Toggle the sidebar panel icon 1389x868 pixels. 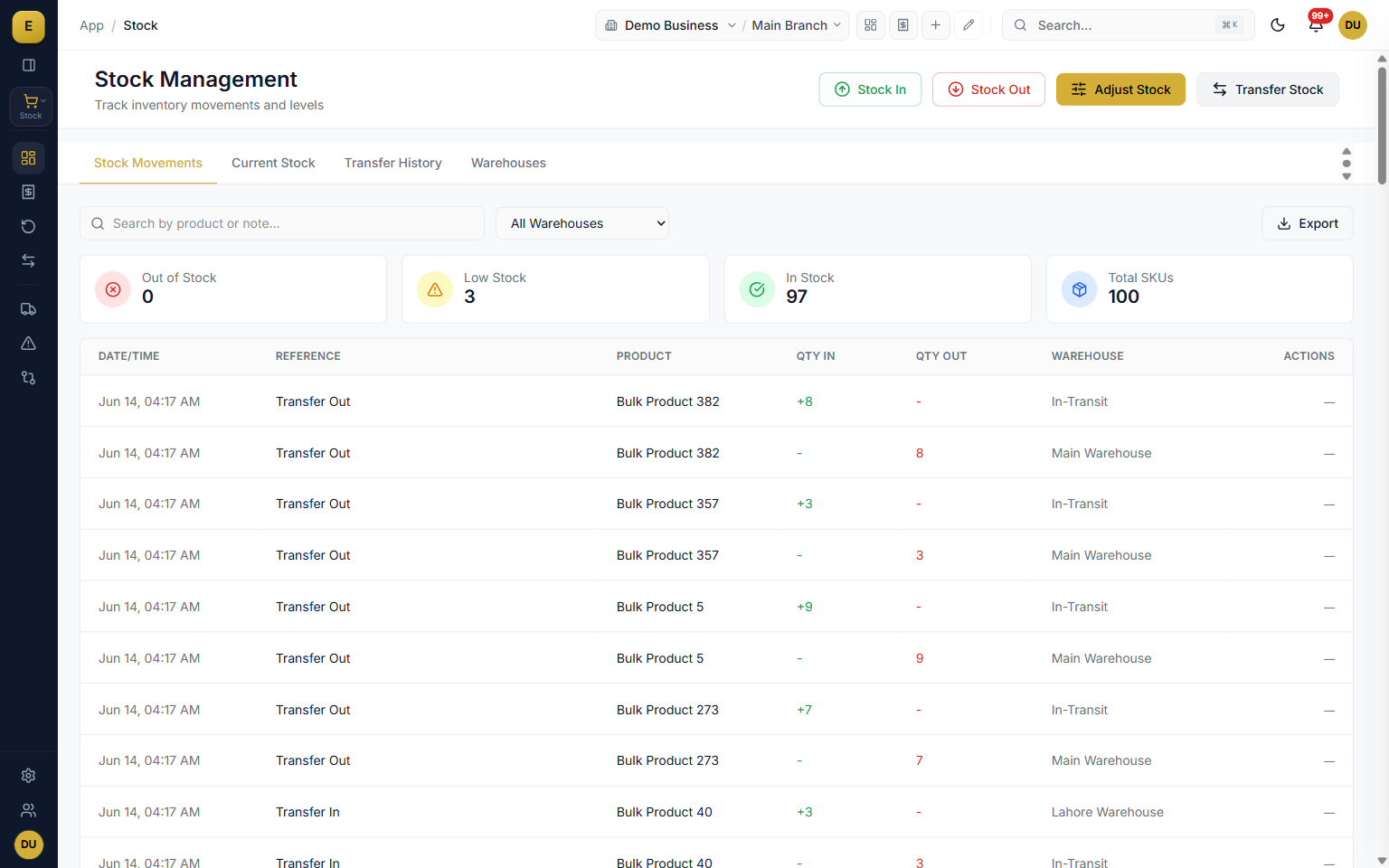[x=29, y=65]
